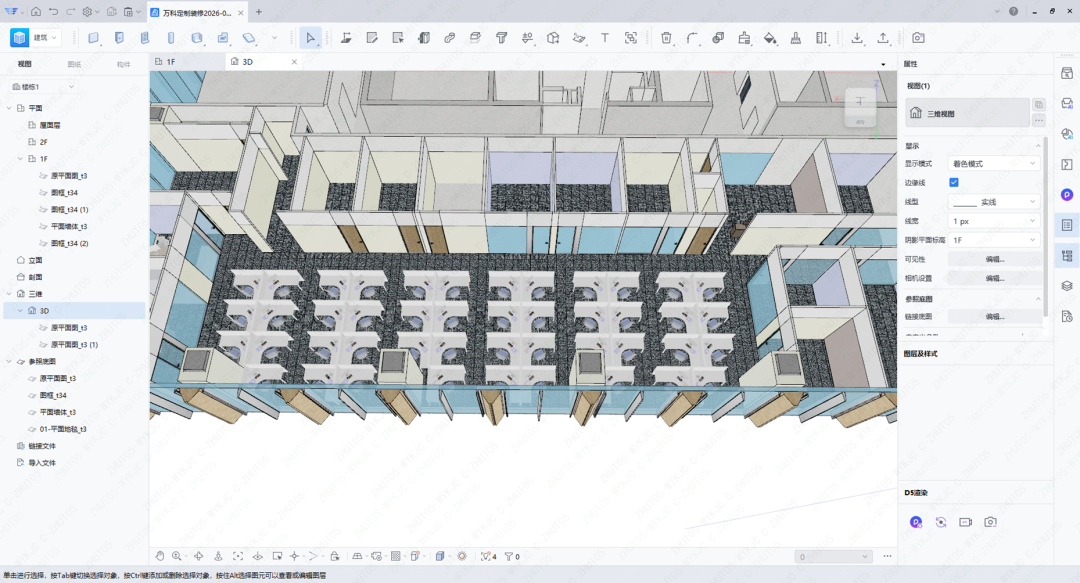Image resolution: width=1080 pixels, height=583 pixels.
Task: Click the camera screenshot icon in toolbar
Action: [918, 38]
